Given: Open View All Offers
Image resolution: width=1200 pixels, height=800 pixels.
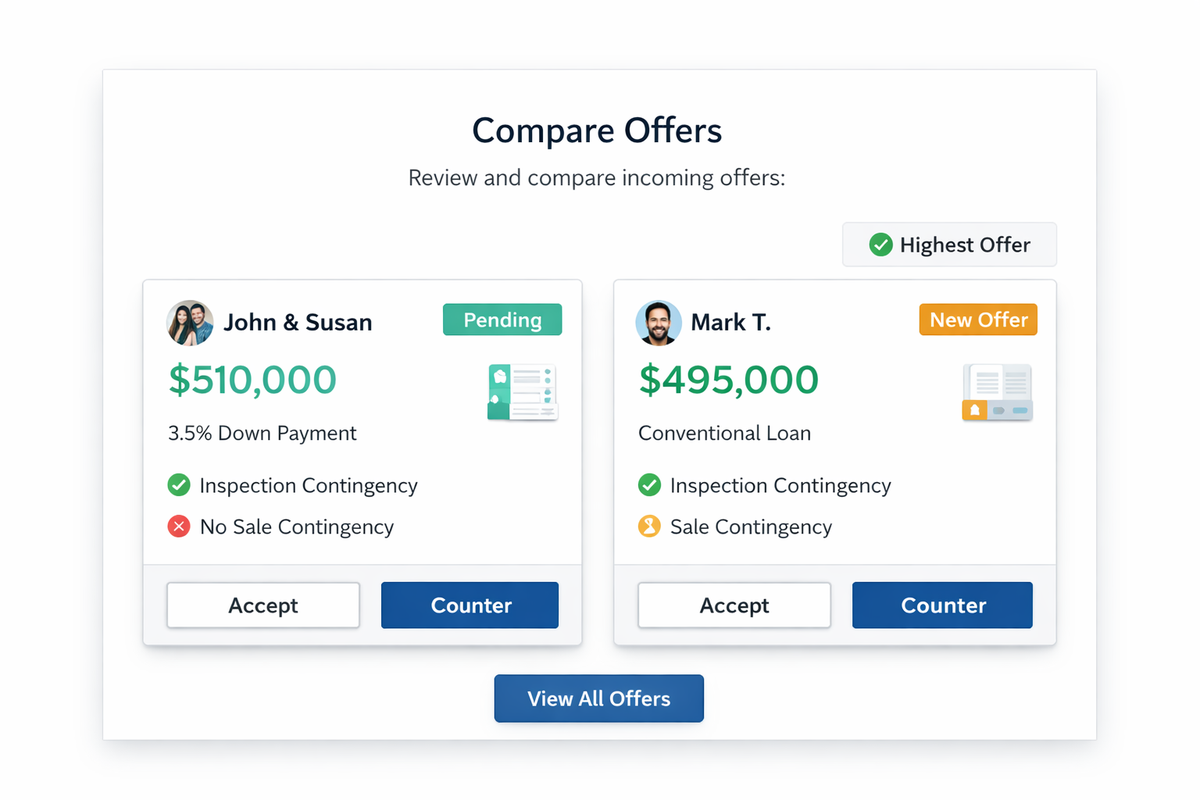Looking at the screenshot, I should tap(598, 698).
